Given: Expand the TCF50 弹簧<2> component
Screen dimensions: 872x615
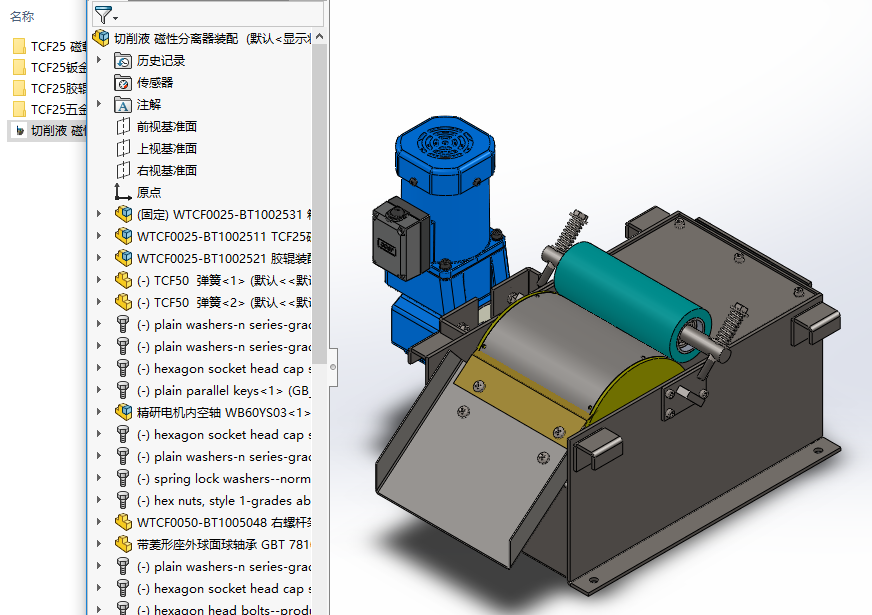Looking at the screenshot, I should click(99, 301).
